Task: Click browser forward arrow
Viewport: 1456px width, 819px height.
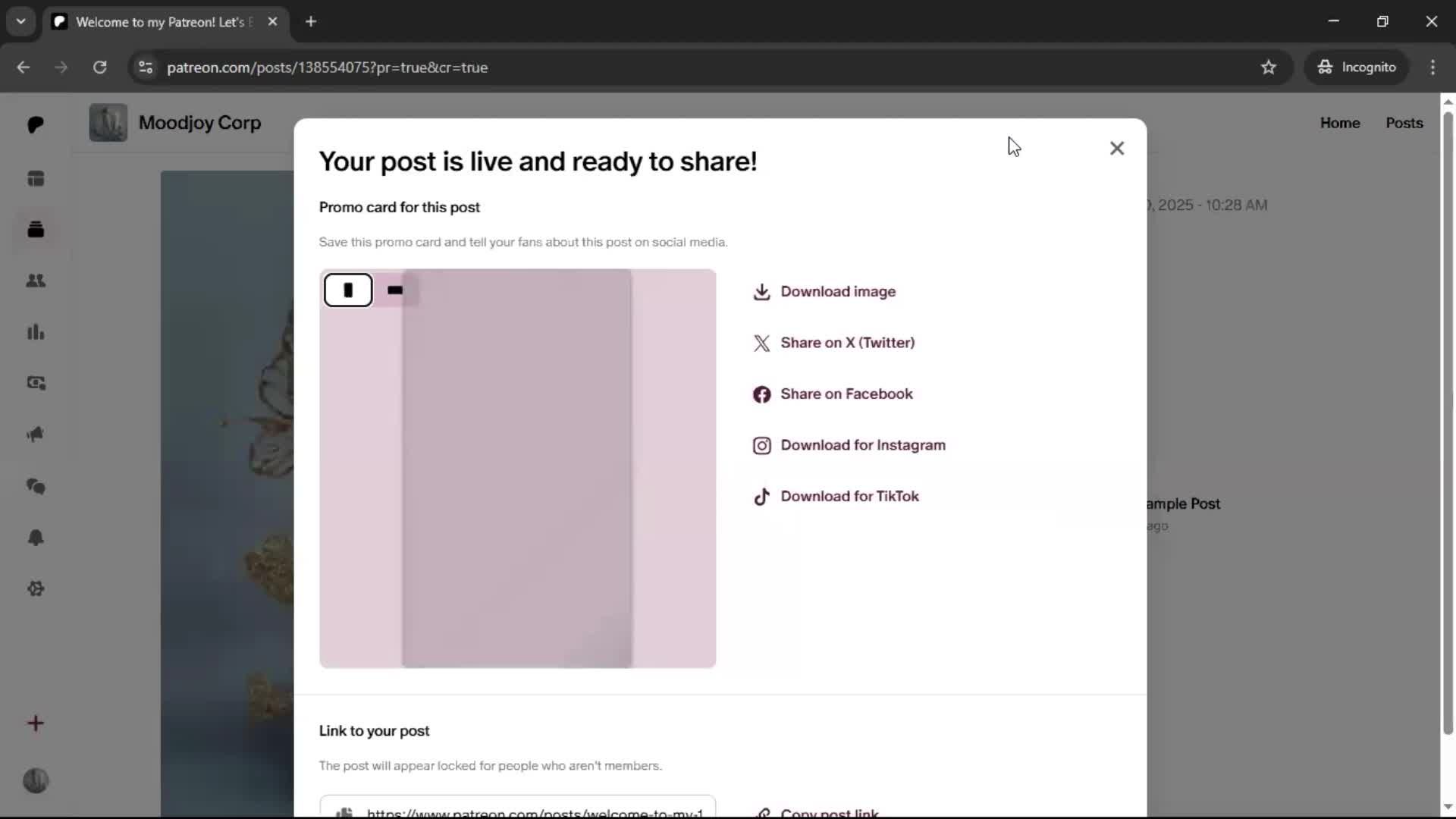Action: coord(61,67)
